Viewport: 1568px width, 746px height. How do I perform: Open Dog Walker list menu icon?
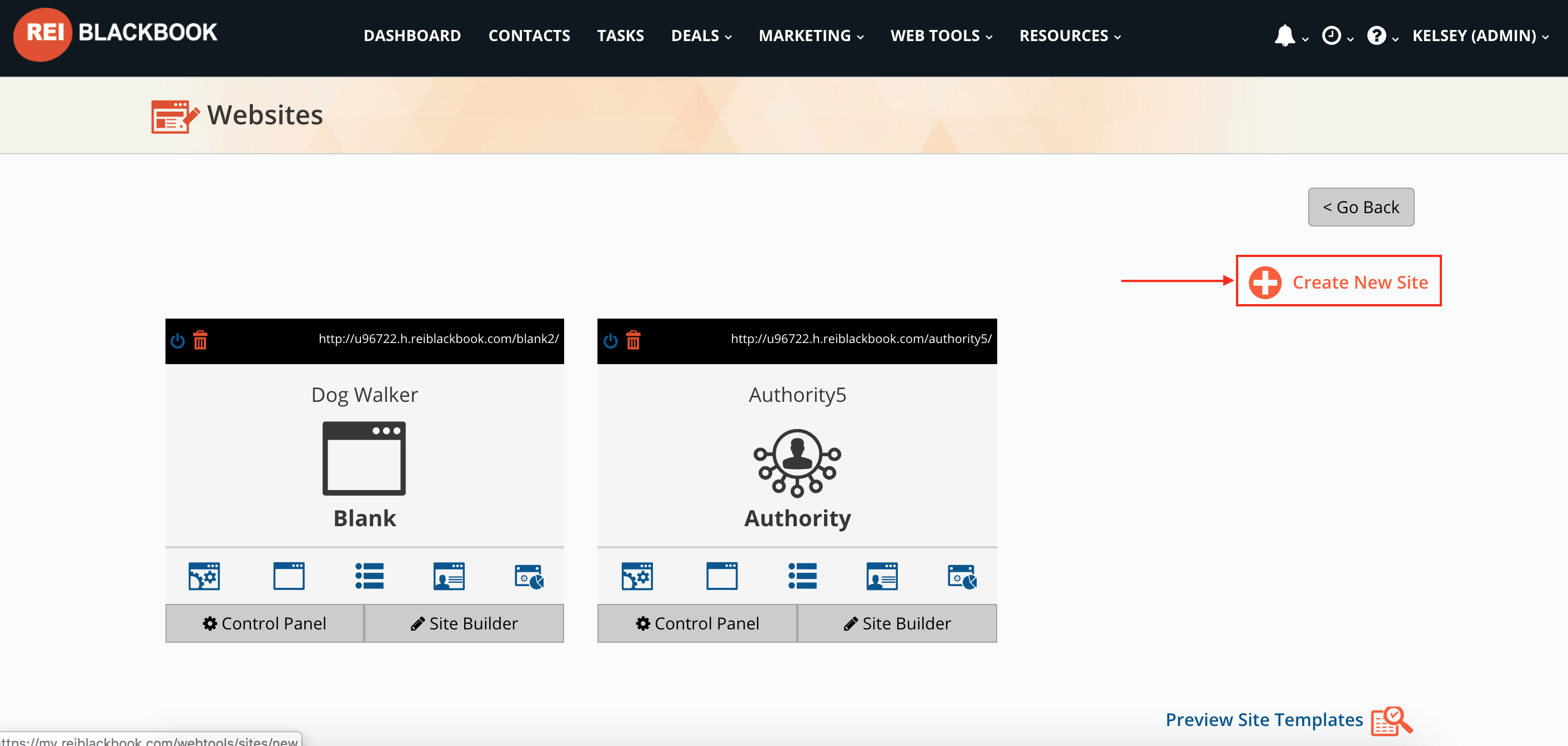pyautogui.click(x=369, y=576)
